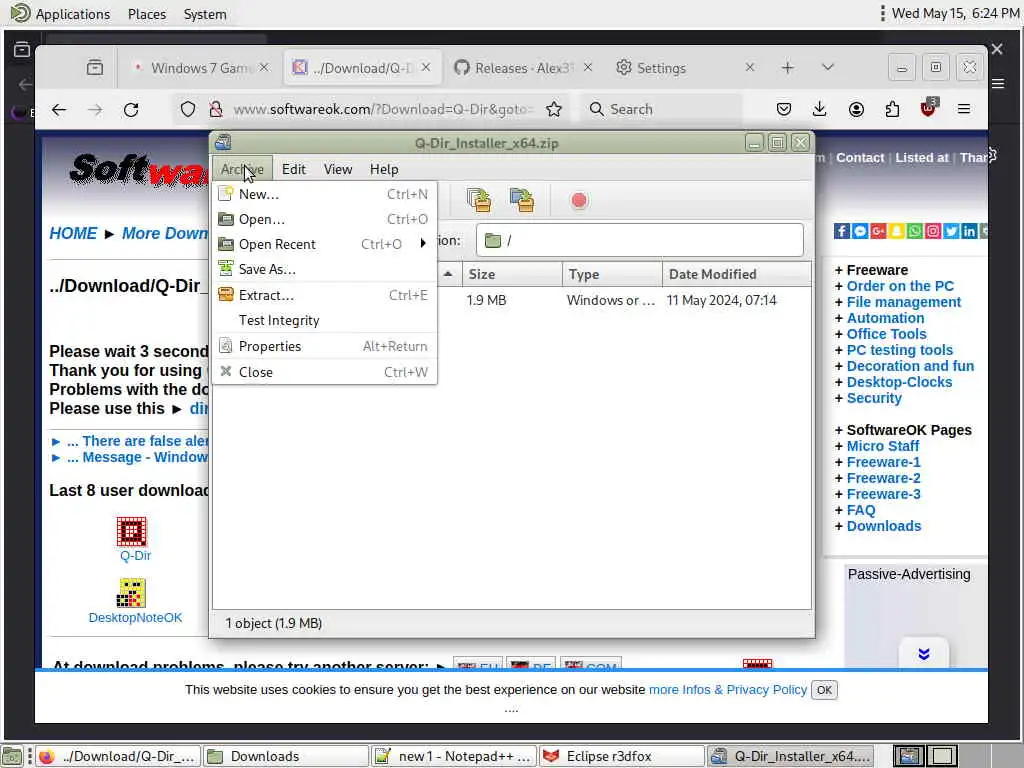Click the DesktopNoteOK icon

point(131,593)
